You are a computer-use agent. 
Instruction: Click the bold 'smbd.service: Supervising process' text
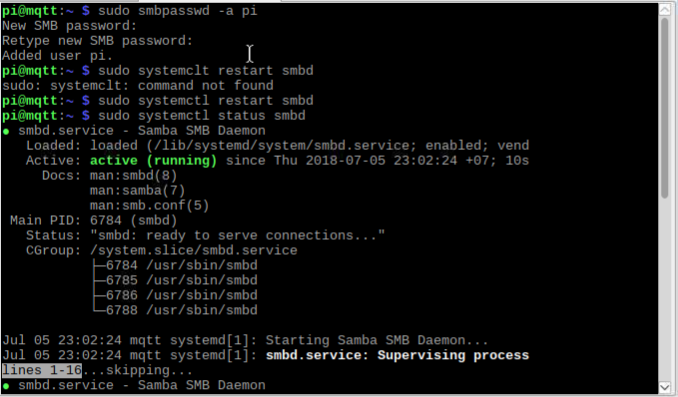tap(397, 355)
